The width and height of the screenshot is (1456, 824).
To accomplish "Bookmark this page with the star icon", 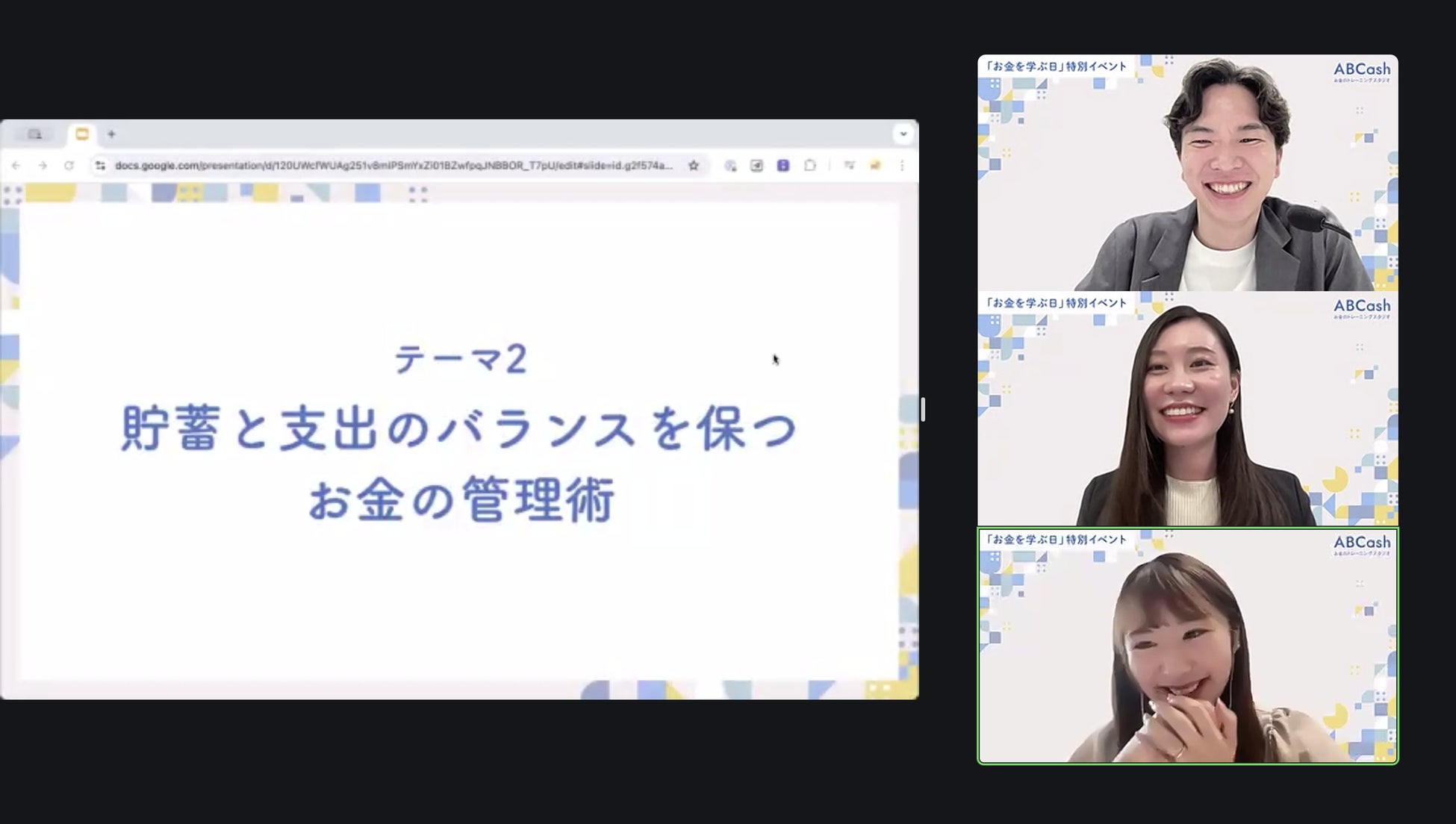I will (x=694, y=166).
